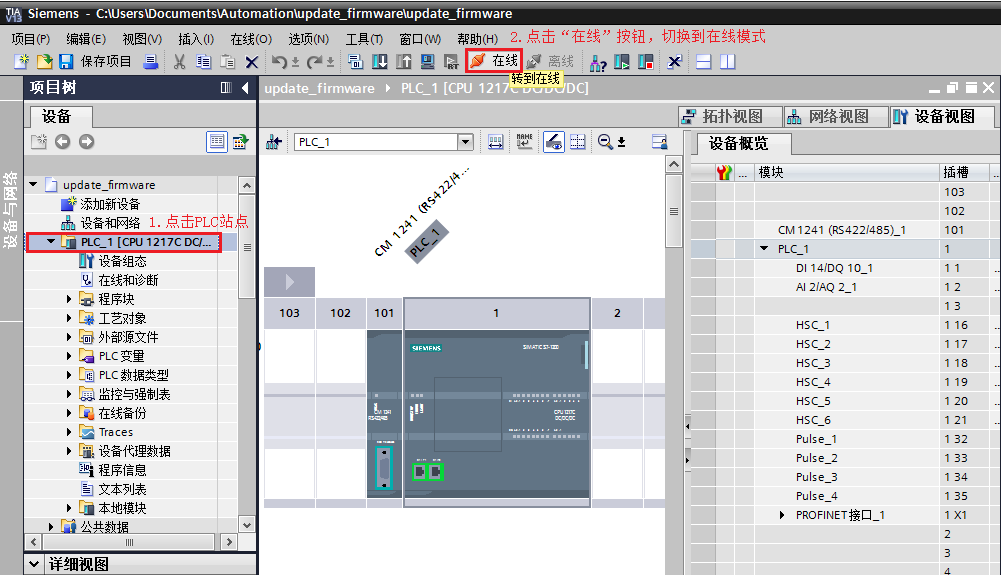Click Upload from device icon
The height and width of the screenshot is (575, 1001).
pyautogui.click(x=403, y=61)
